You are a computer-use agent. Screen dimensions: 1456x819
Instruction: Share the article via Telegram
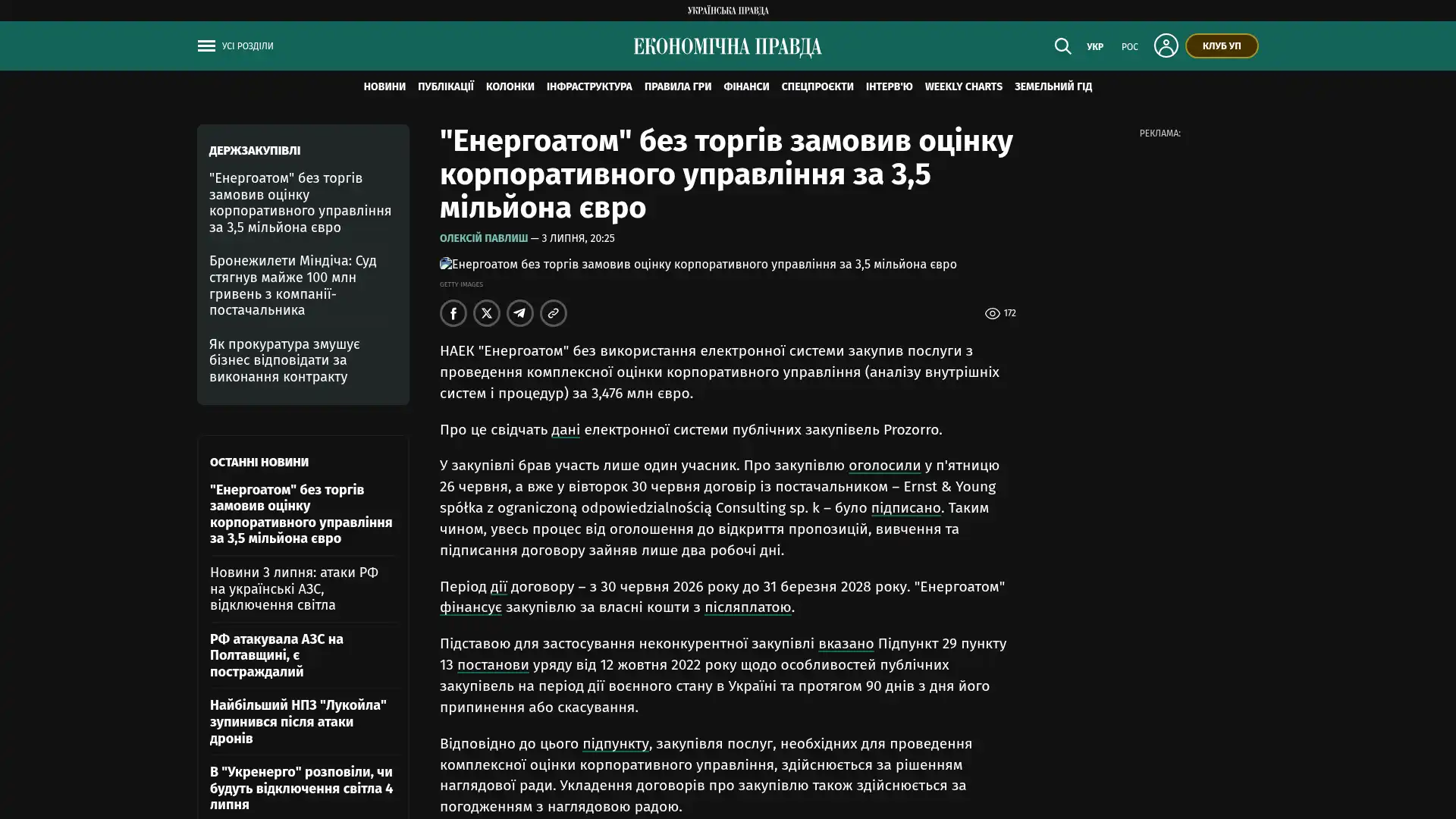[x=520, y=313]
